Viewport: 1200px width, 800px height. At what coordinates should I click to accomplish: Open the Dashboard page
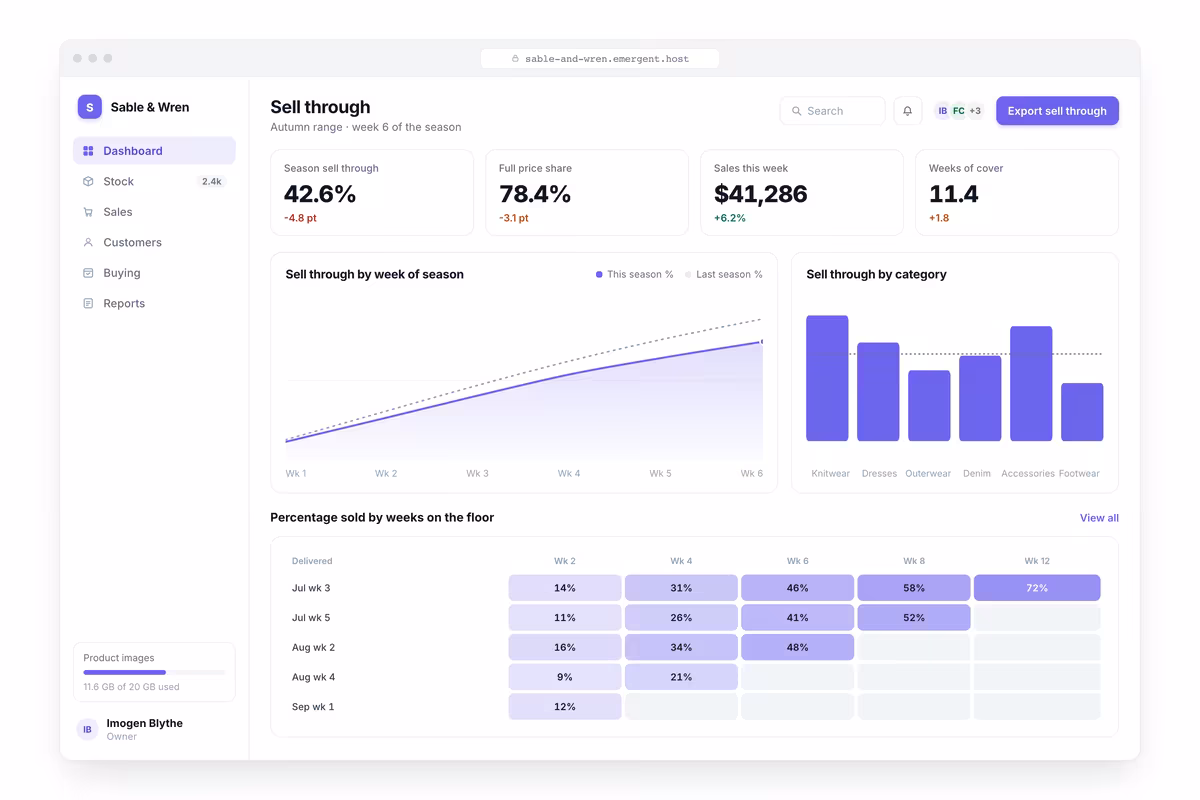click(x=154, y=151)
